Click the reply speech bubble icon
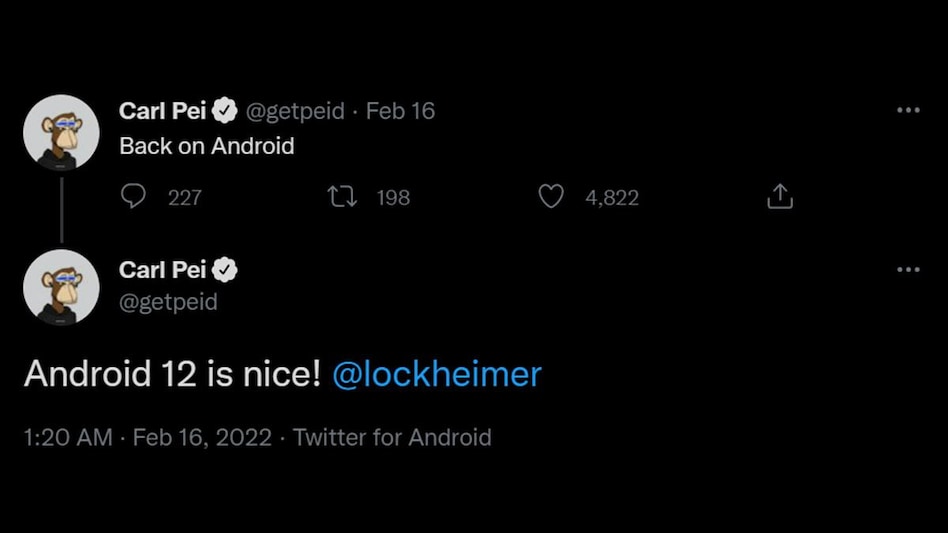 tap(133, 197)
